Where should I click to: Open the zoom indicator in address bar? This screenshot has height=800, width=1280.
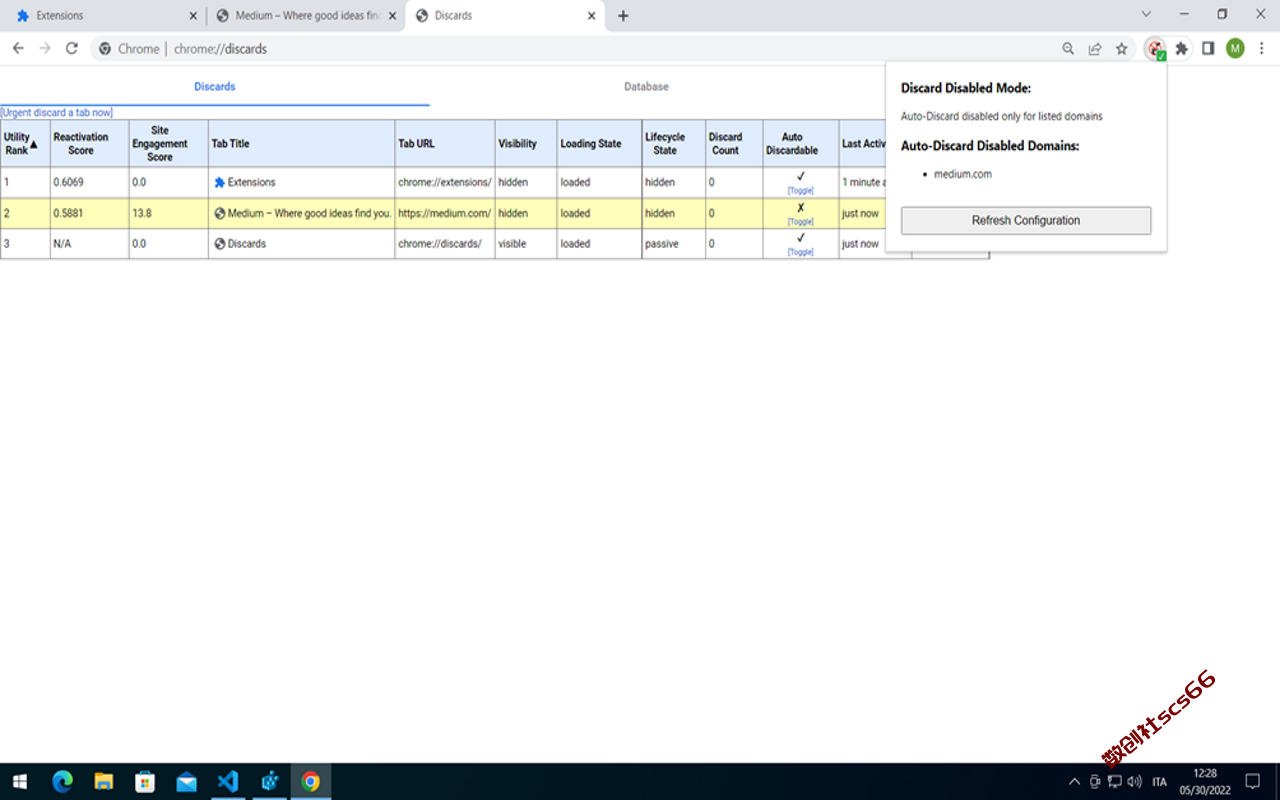(1068, 48)
